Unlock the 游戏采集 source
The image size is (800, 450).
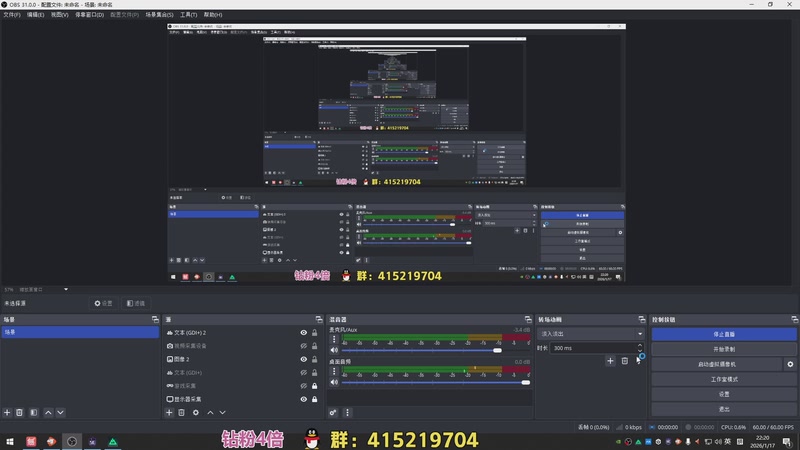[x=315, y=386]
